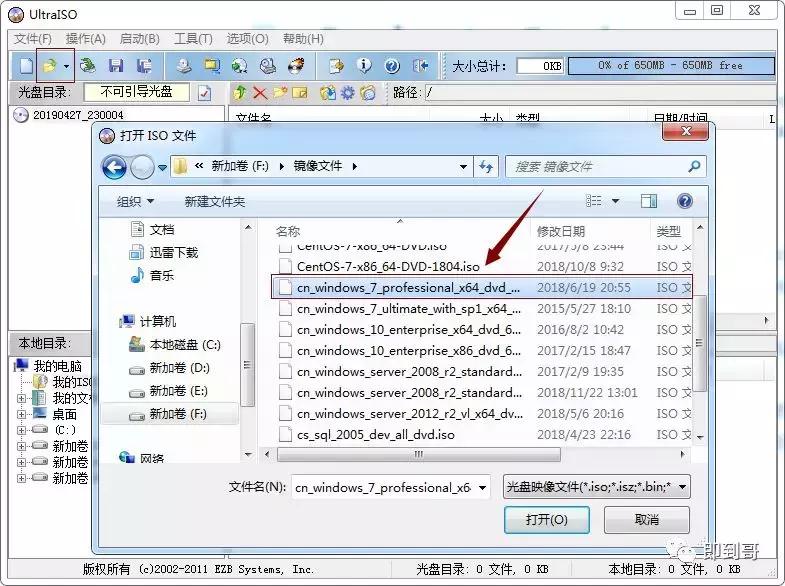Screen dimensions: 785x586
Task: Click the Burn CD/DVD image flame icon
Action: [296, 66]
